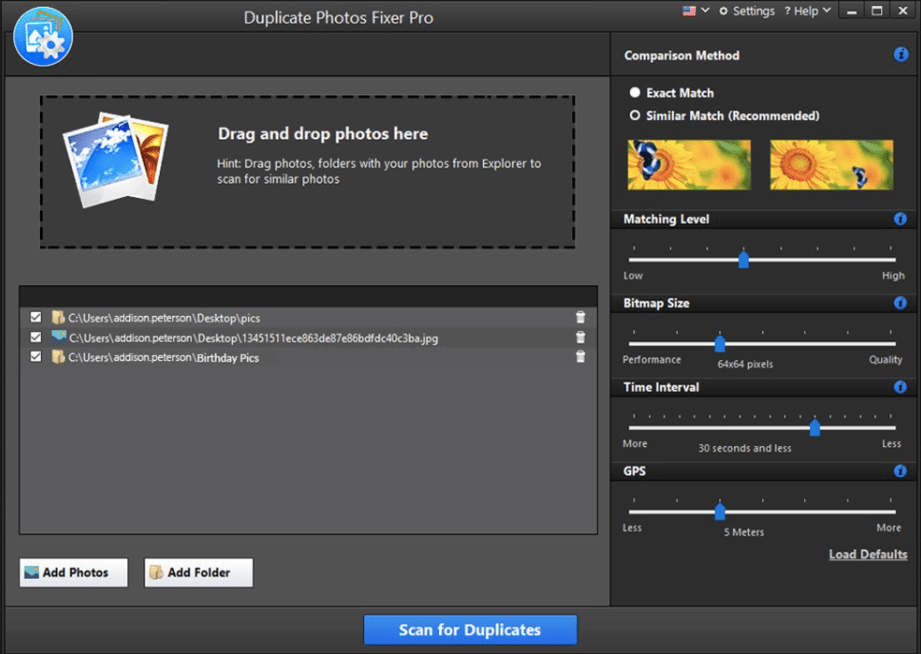Open info for GPS
This screenshot has height=654, width=921.
tap(900, 471)
